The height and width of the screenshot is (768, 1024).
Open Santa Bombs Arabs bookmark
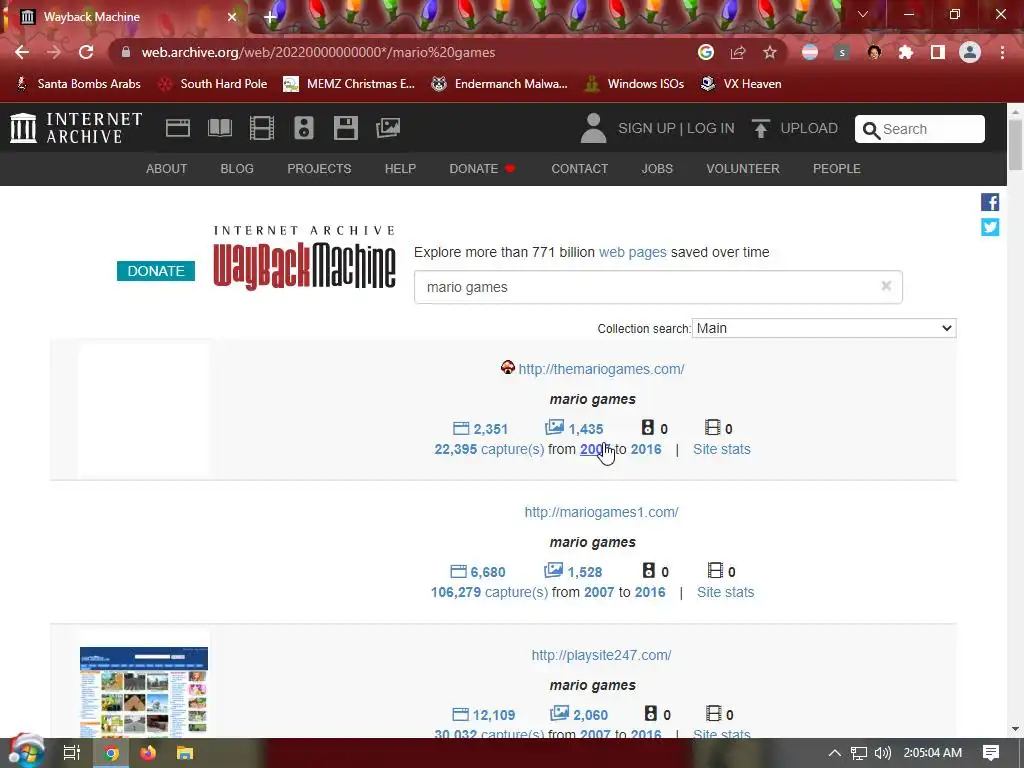tap(78, 84)
